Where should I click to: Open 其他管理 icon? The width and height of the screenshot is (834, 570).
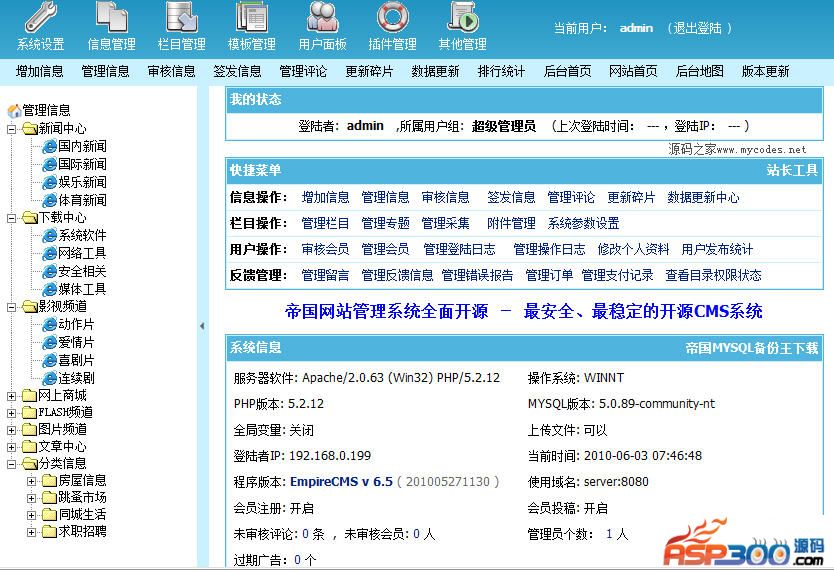tap(463, 18)
